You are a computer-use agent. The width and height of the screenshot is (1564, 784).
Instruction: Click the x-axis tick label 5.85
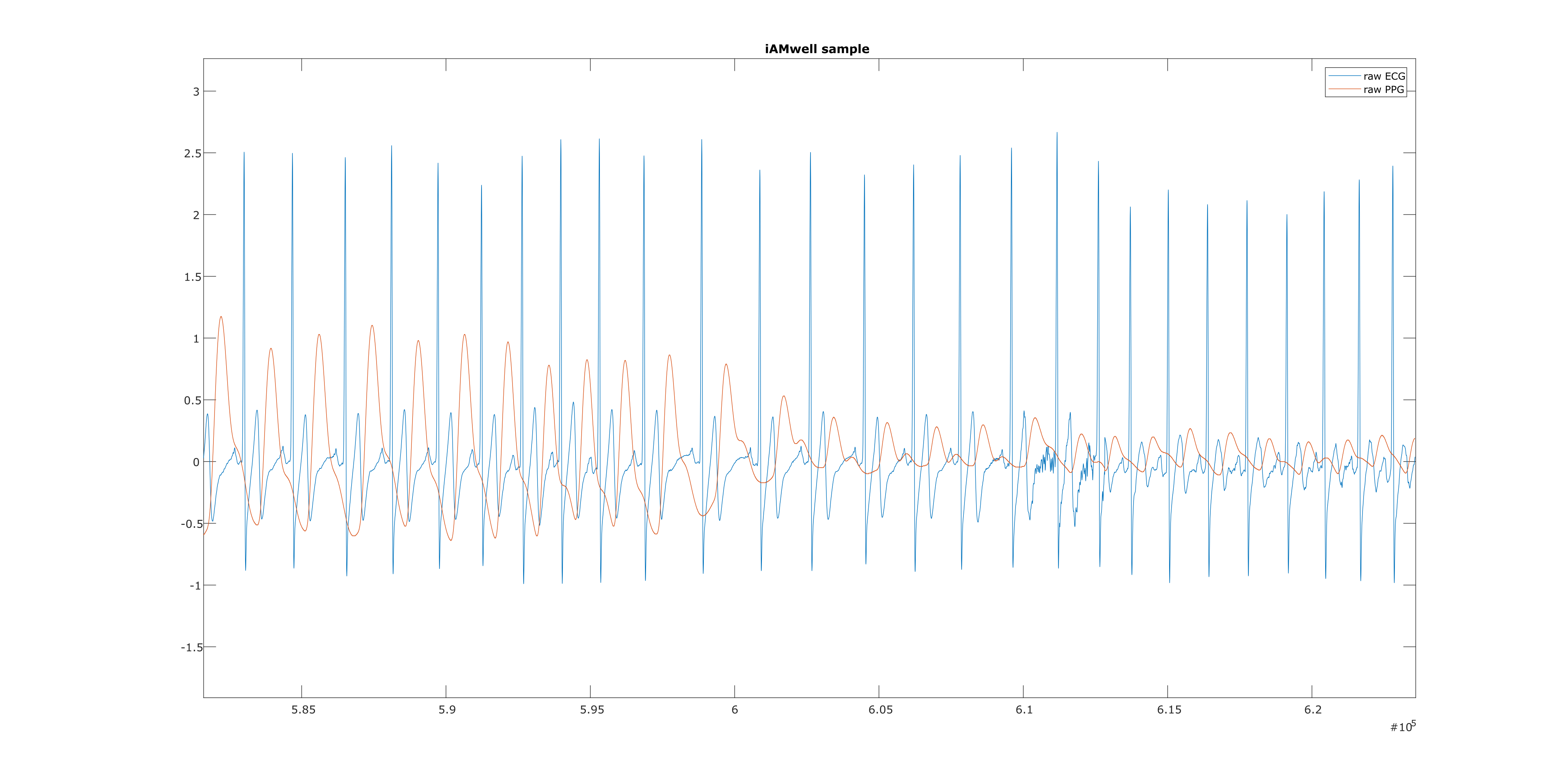[303, 710]
